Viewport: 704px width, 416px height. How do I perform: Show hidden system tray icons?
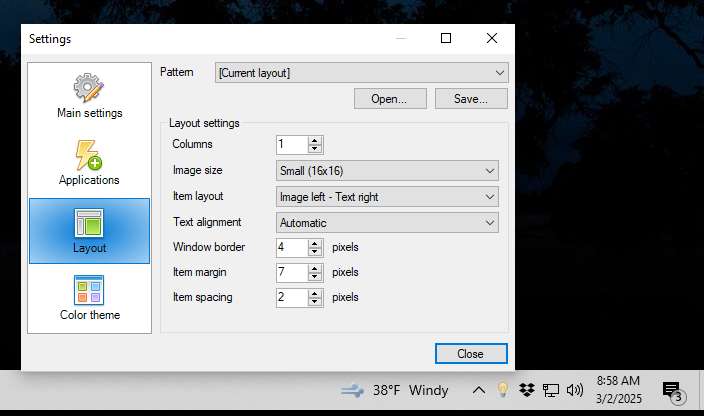pos(479,390)
